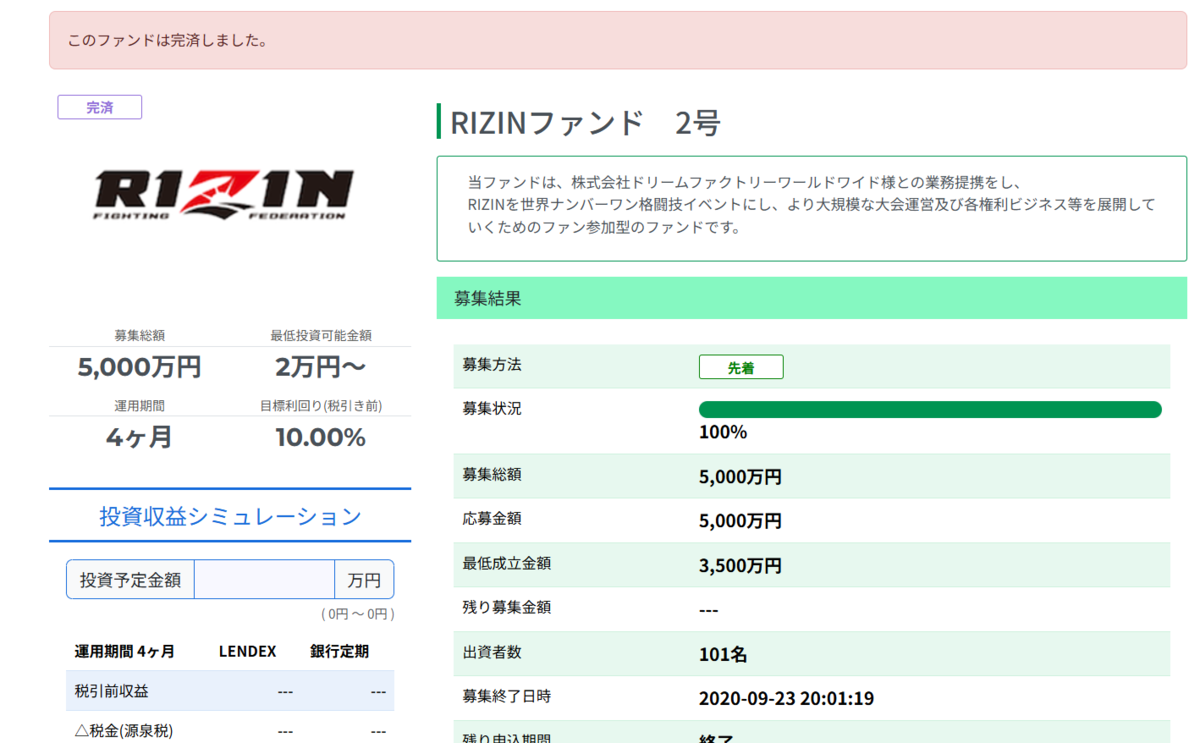This screenshot has width=1200, height=743.
Task: Click the RIZINファンド 2号 title
Action: [x=586, y=122]
